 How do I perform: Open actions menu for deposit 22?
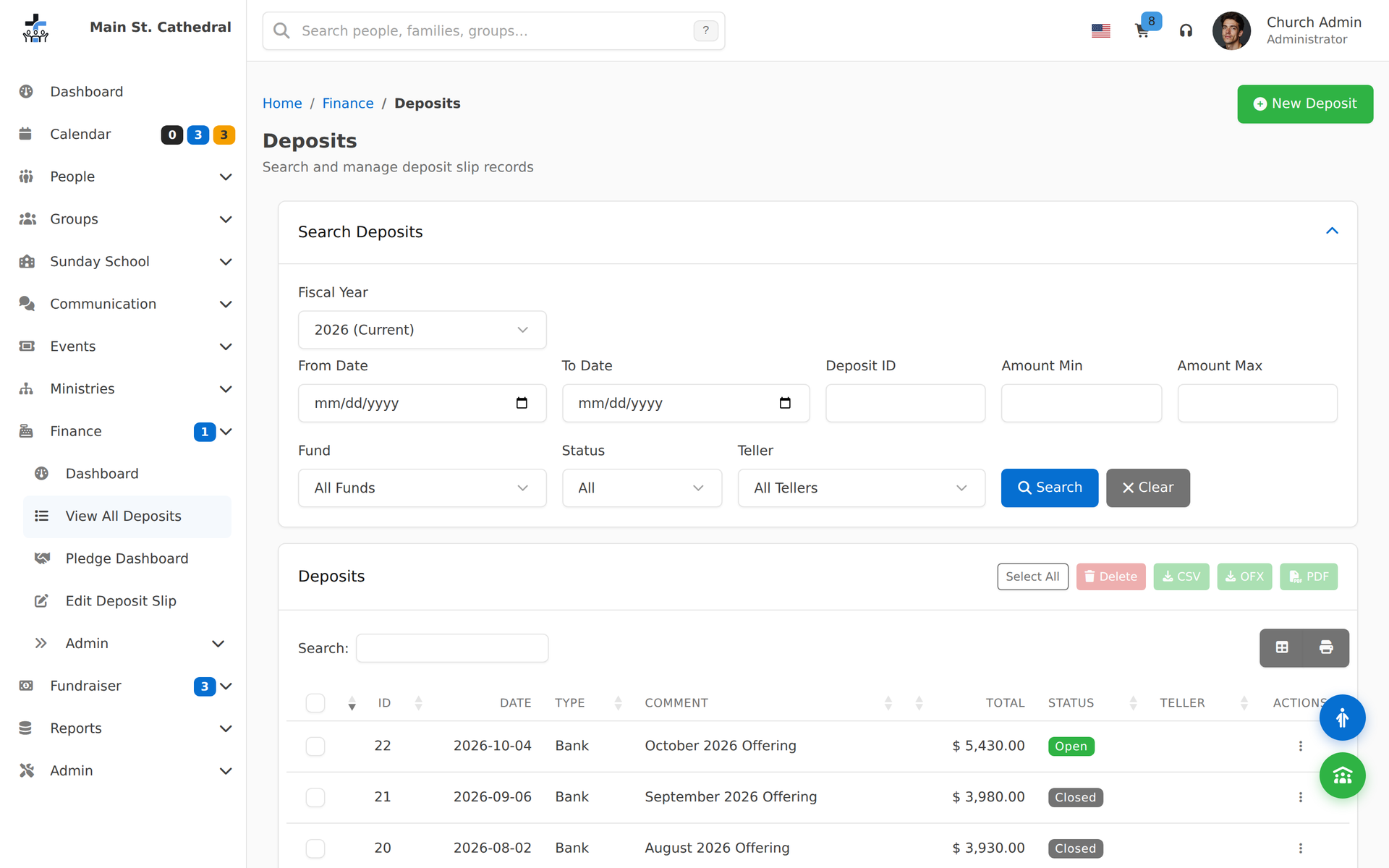(1300, 746)
